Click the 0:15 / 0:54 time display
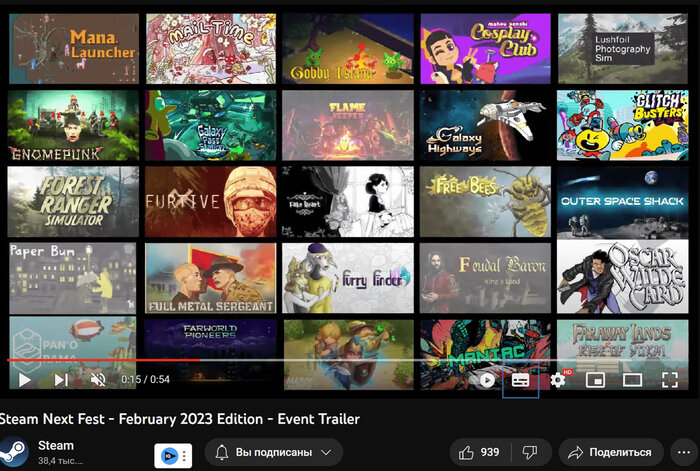The height and width of the screenshot is (471, 700). [146, 379]
